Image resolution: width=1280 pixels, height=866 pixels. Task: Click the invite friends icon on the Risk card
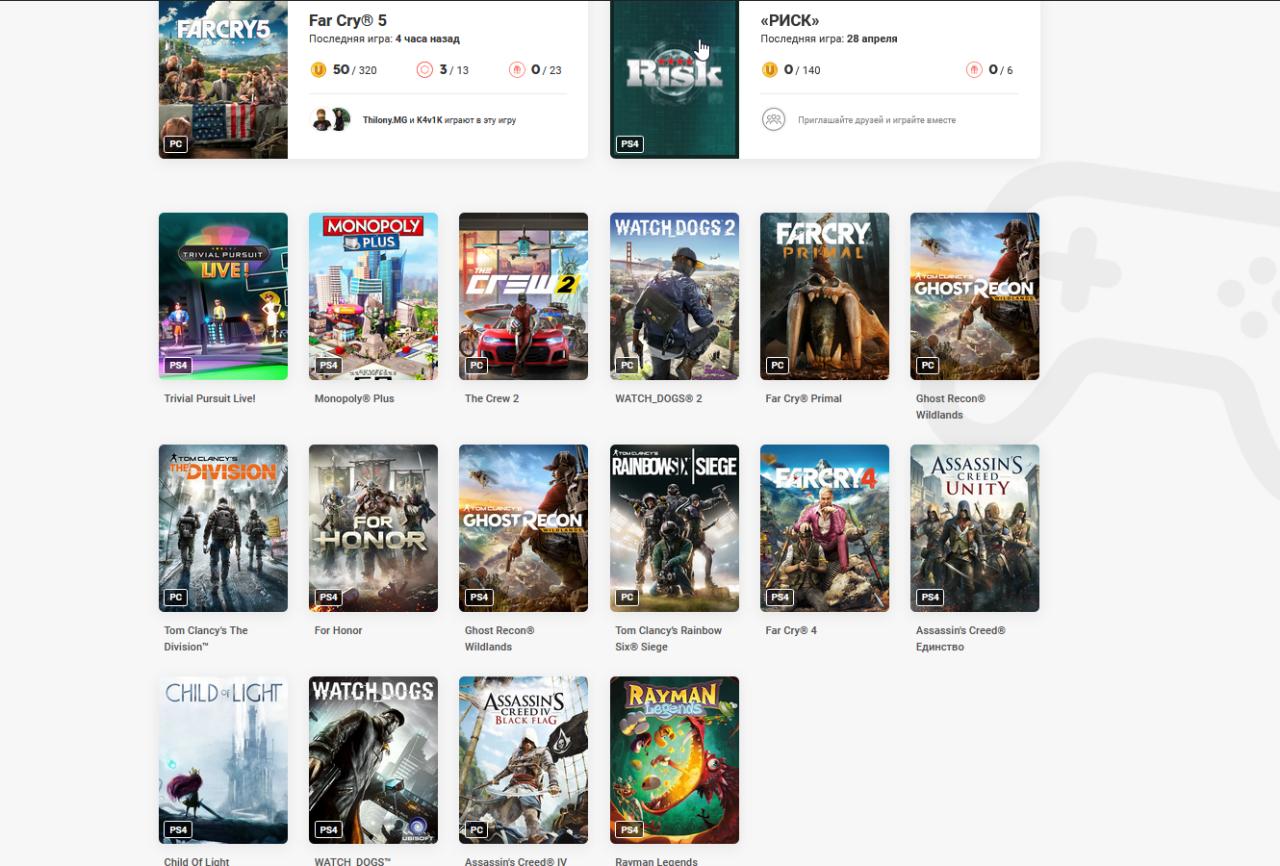[x=773, y=119]
